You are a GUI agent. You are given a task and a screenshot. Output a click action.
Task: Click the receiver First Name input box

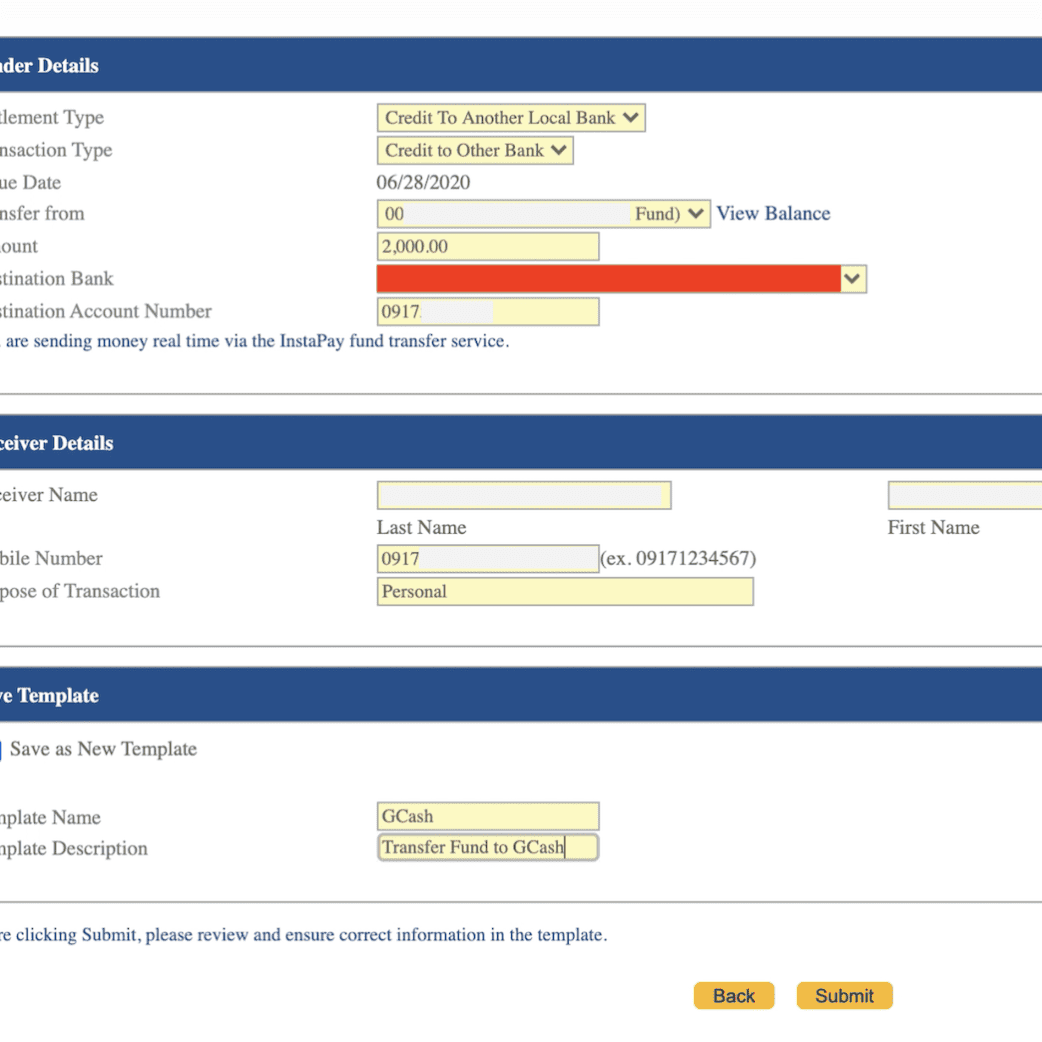click(x=964, y=495)
